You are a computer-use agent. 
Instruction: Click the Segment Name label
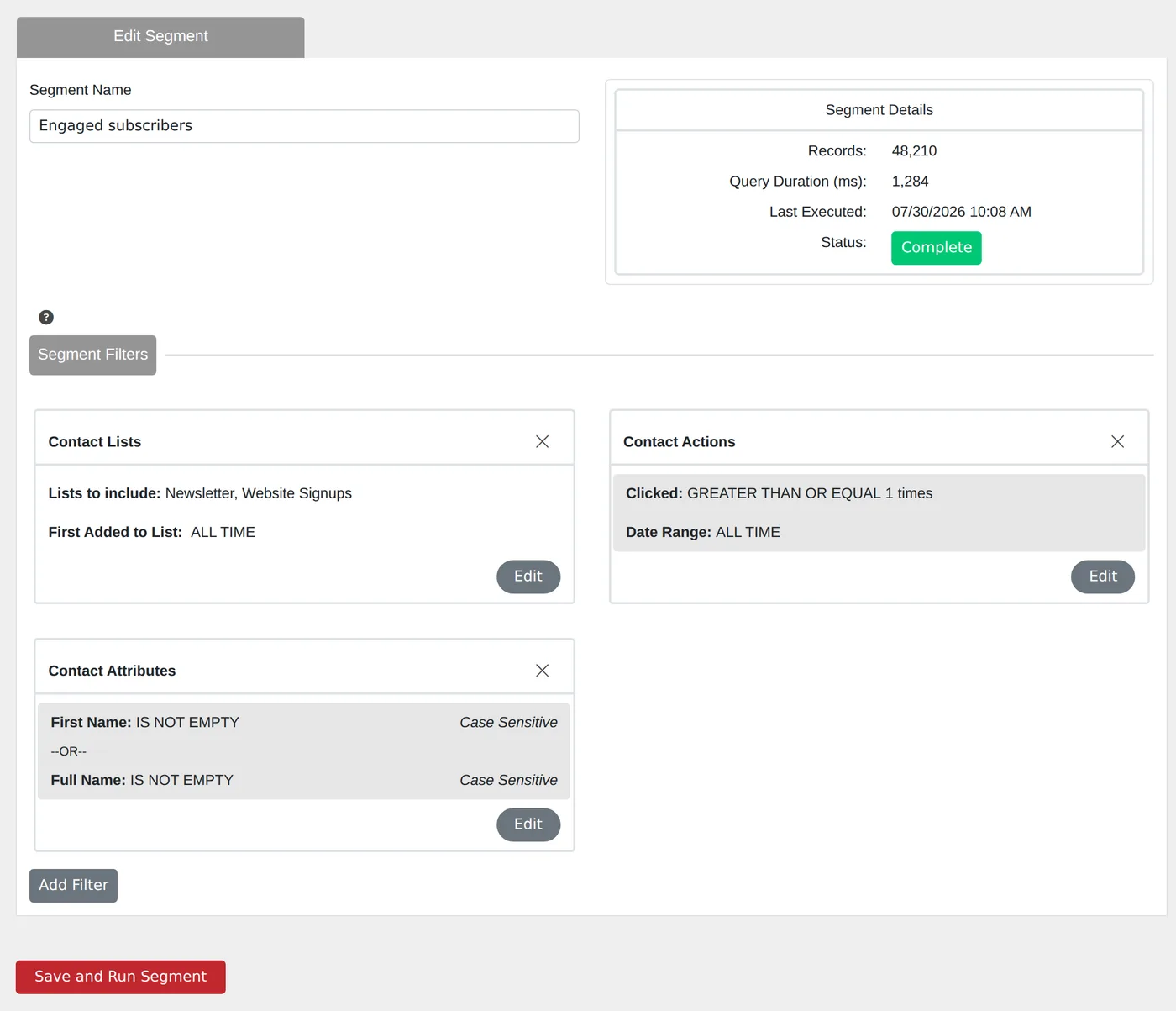point(80,90)
